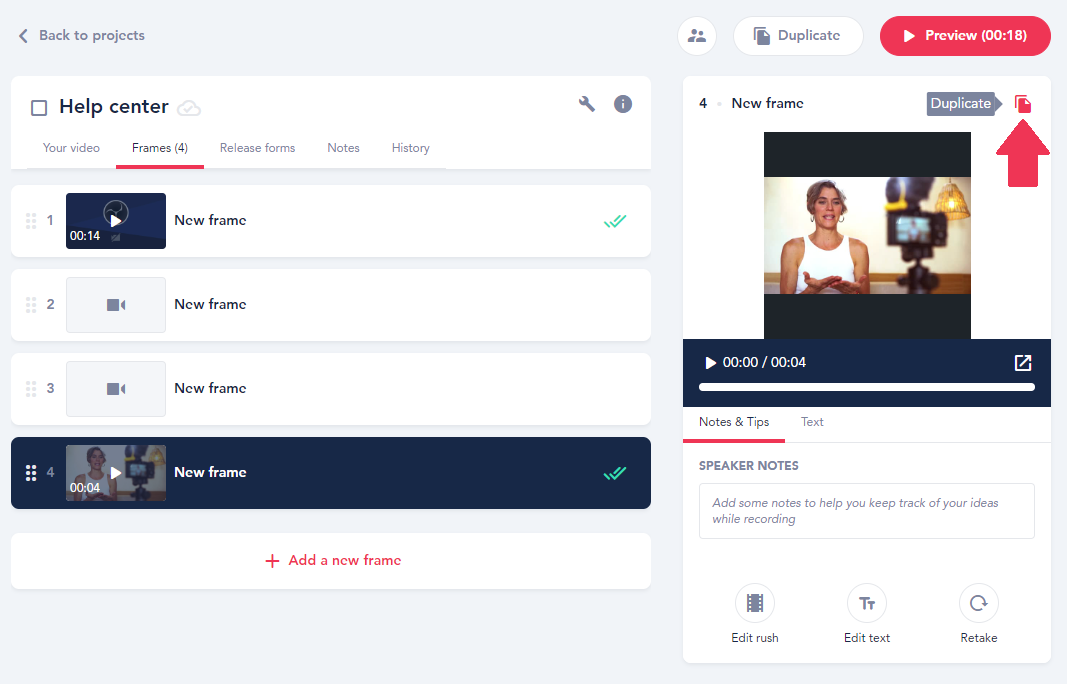1067x684 pixels.
Task: Open the project info icon
Action: (x=623, y=104)
